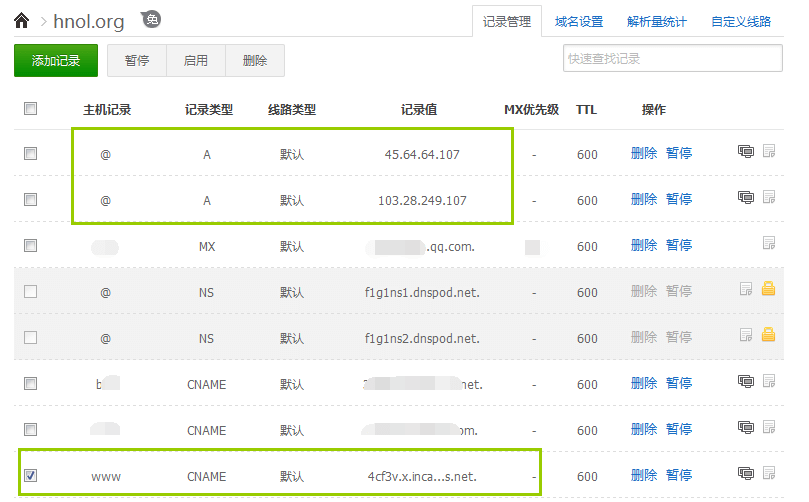Open note icon for the first CNAME record
The image size is (809, 502).
coord(769,381)
